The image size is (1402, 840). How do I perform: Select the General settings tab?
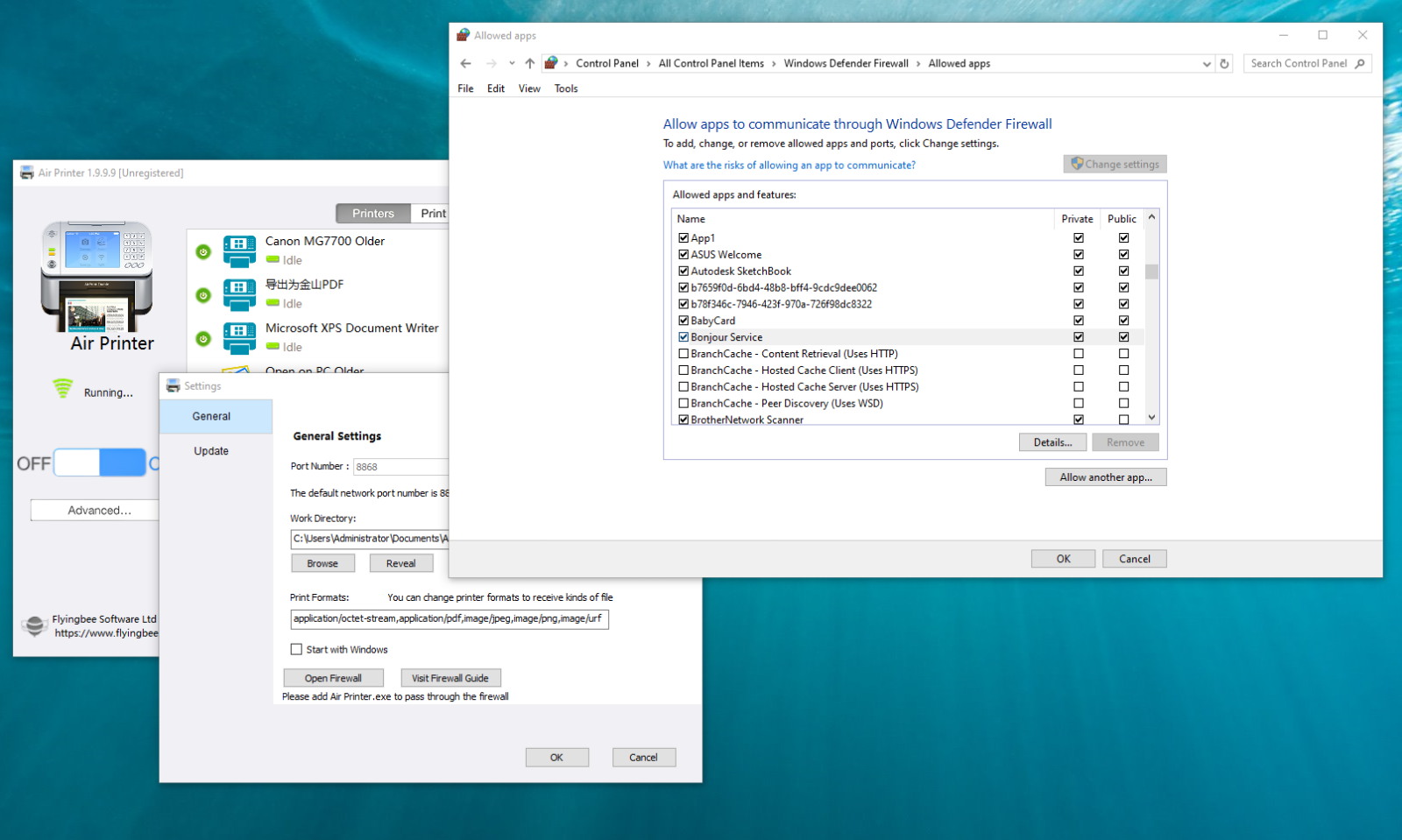click(x=216, y=416)
